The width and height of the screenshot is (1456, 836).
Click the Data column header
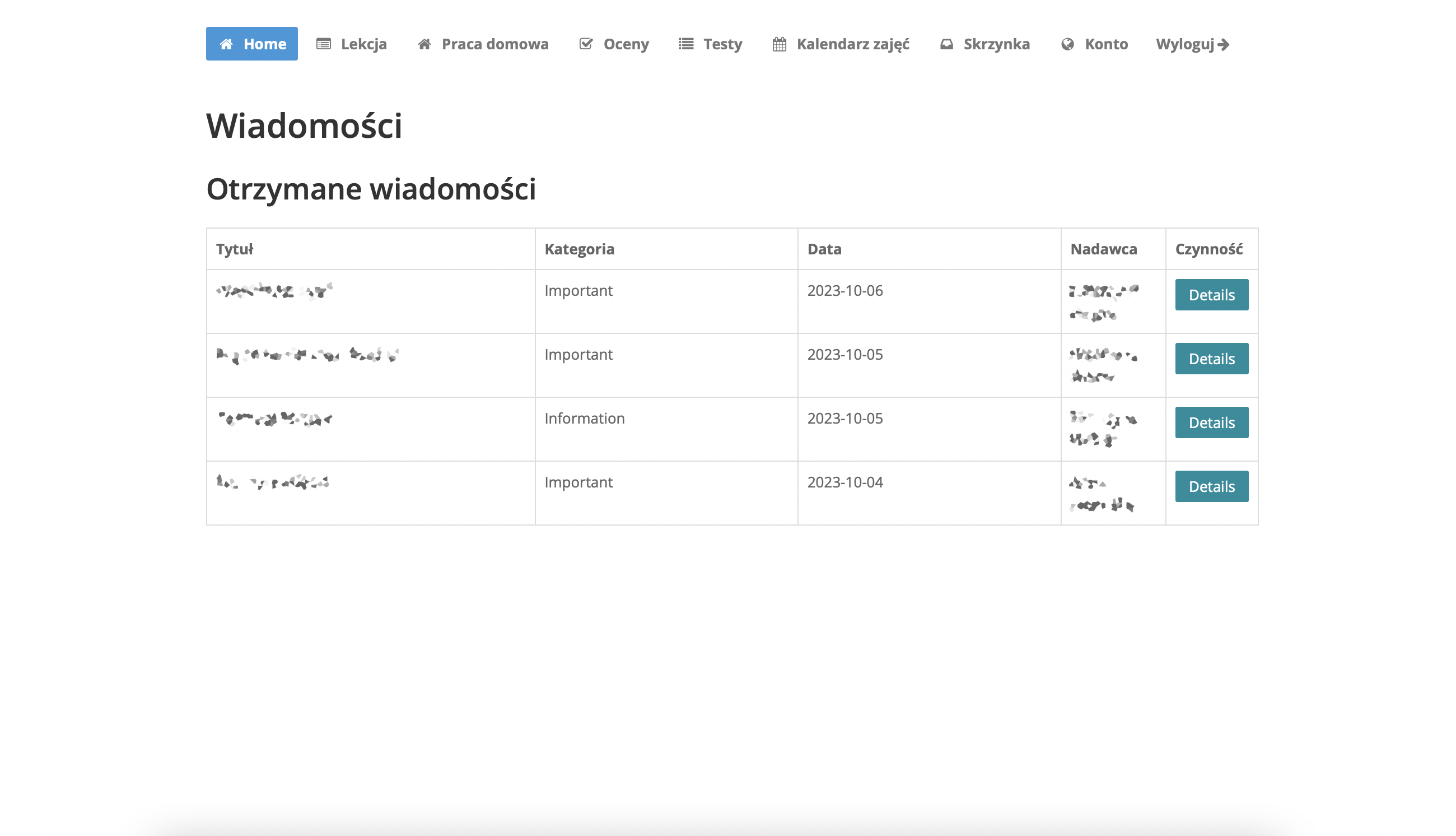[x=824, y=249]
